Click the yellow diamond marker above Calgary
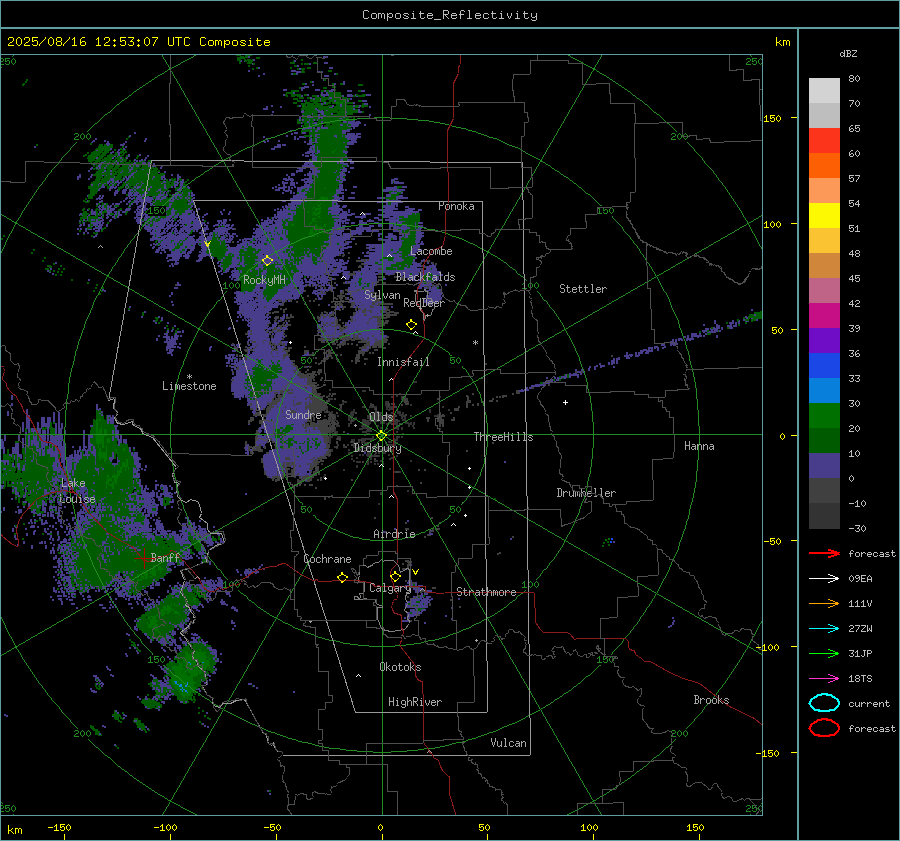Image resolution: width=900 pixels, height=841 pixels. [395, 576]
